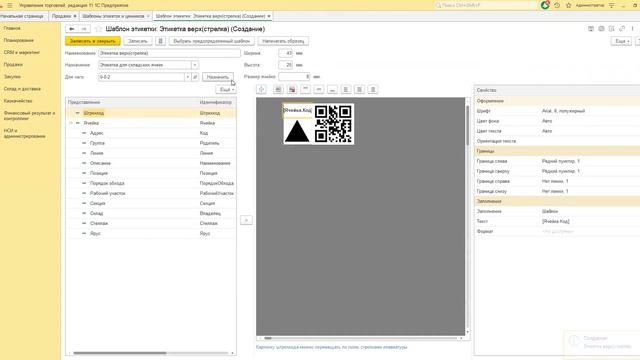Open CRM и маркетинг section
The height and width of the screenshot is (360, 640).
[x=22, y=52]
